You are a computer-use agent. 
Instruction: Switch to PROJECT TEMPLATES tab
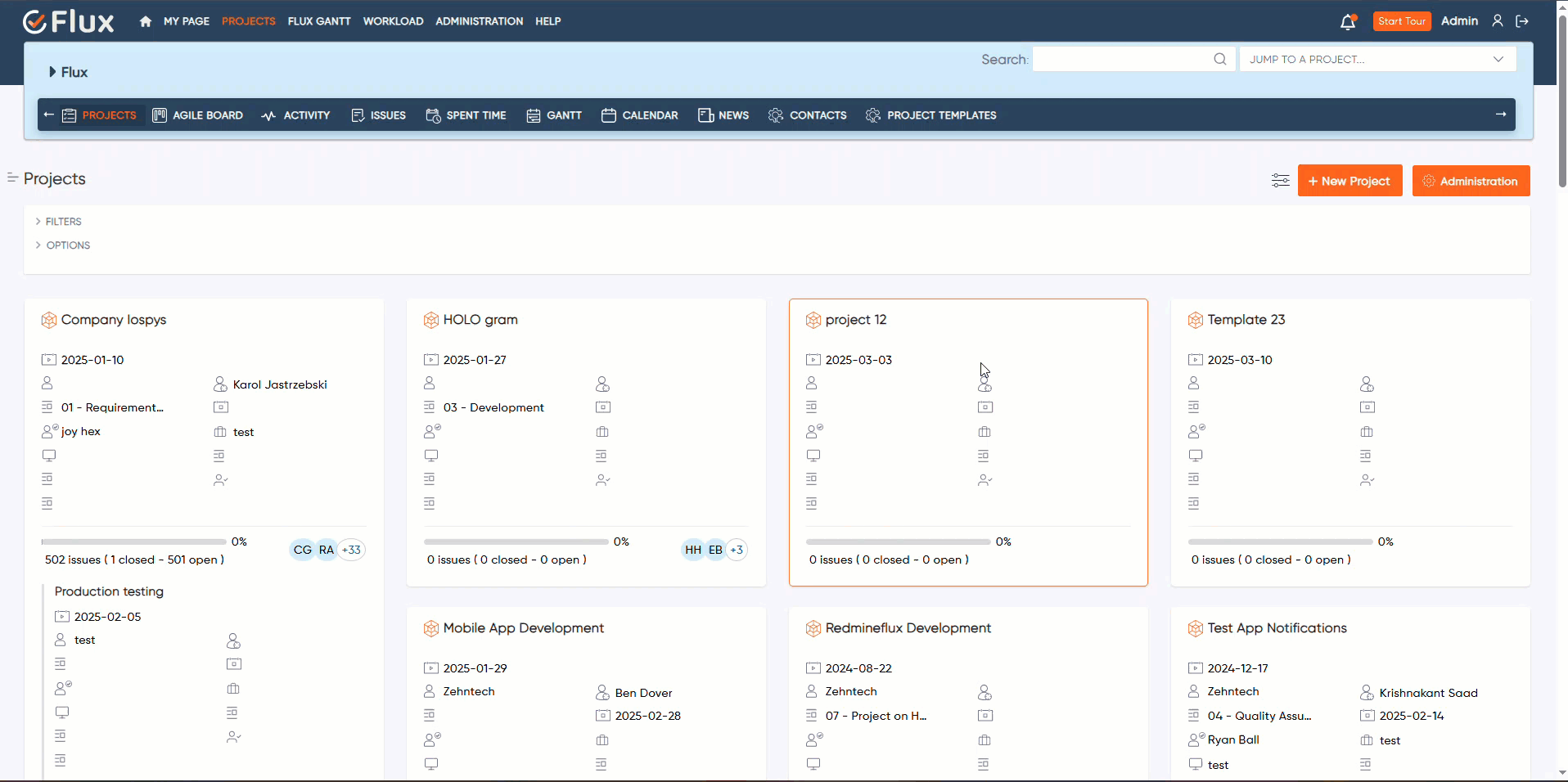click(x=931, y=115)
